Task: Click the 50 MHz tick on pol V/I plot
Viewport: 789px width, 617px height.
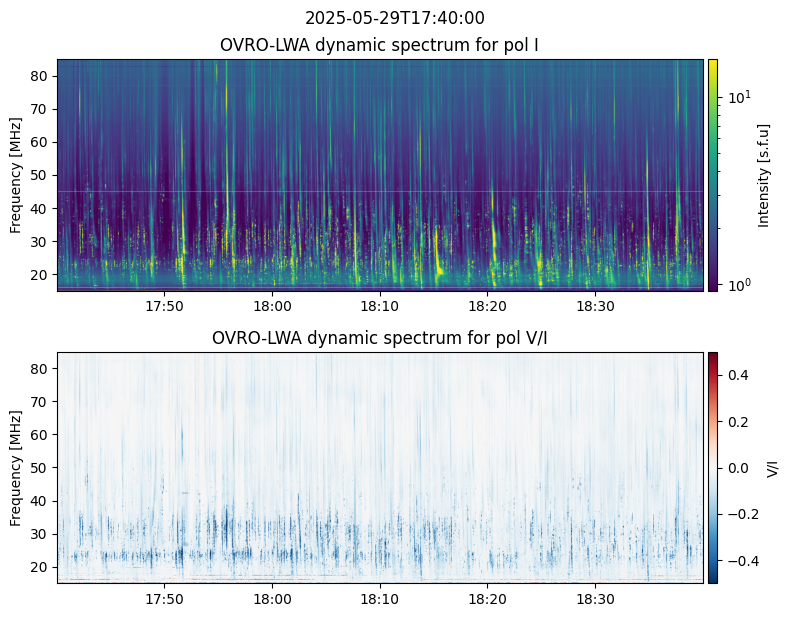Action: (x=43, y=468)
